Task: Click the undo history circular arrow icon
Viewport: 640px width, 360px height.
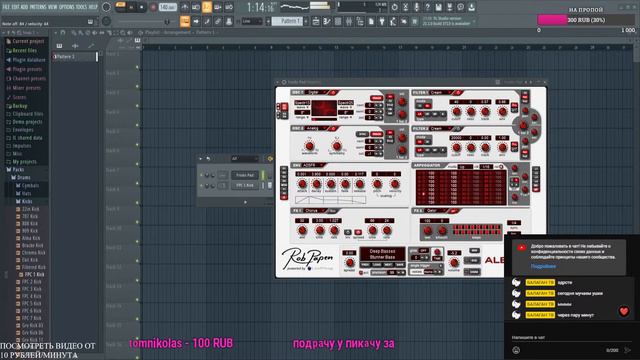Action: 394,7
